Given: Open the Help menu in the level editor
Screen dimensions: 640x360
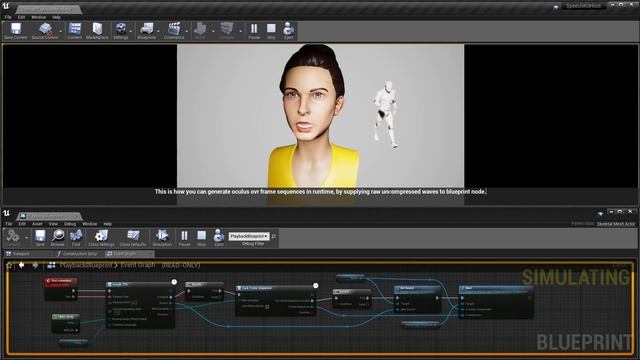Looking at the screenshot, I should tap(57, 17).
